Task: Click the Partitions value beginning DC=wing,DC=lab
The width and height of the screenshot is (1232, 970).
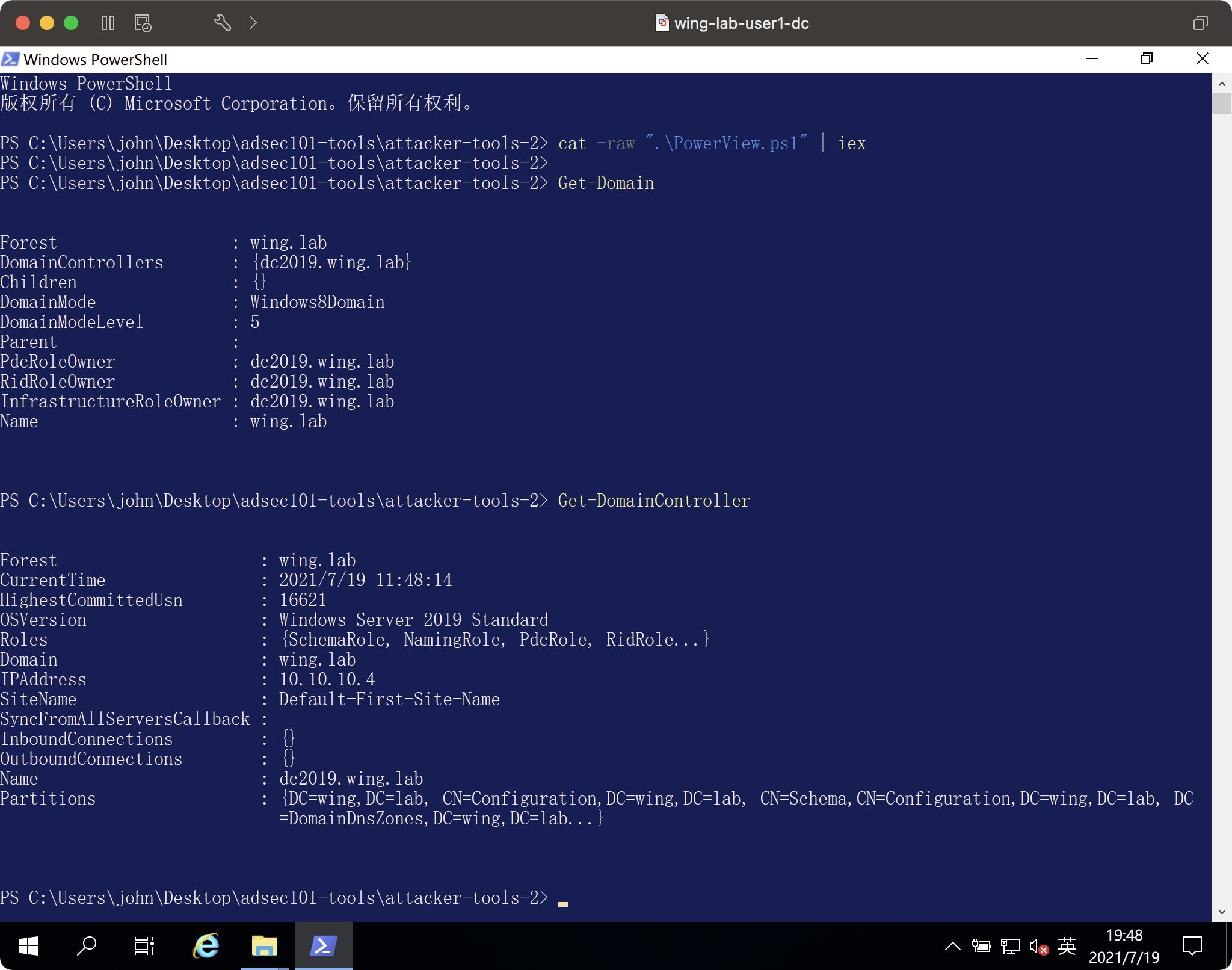Action: pos(736,808)
